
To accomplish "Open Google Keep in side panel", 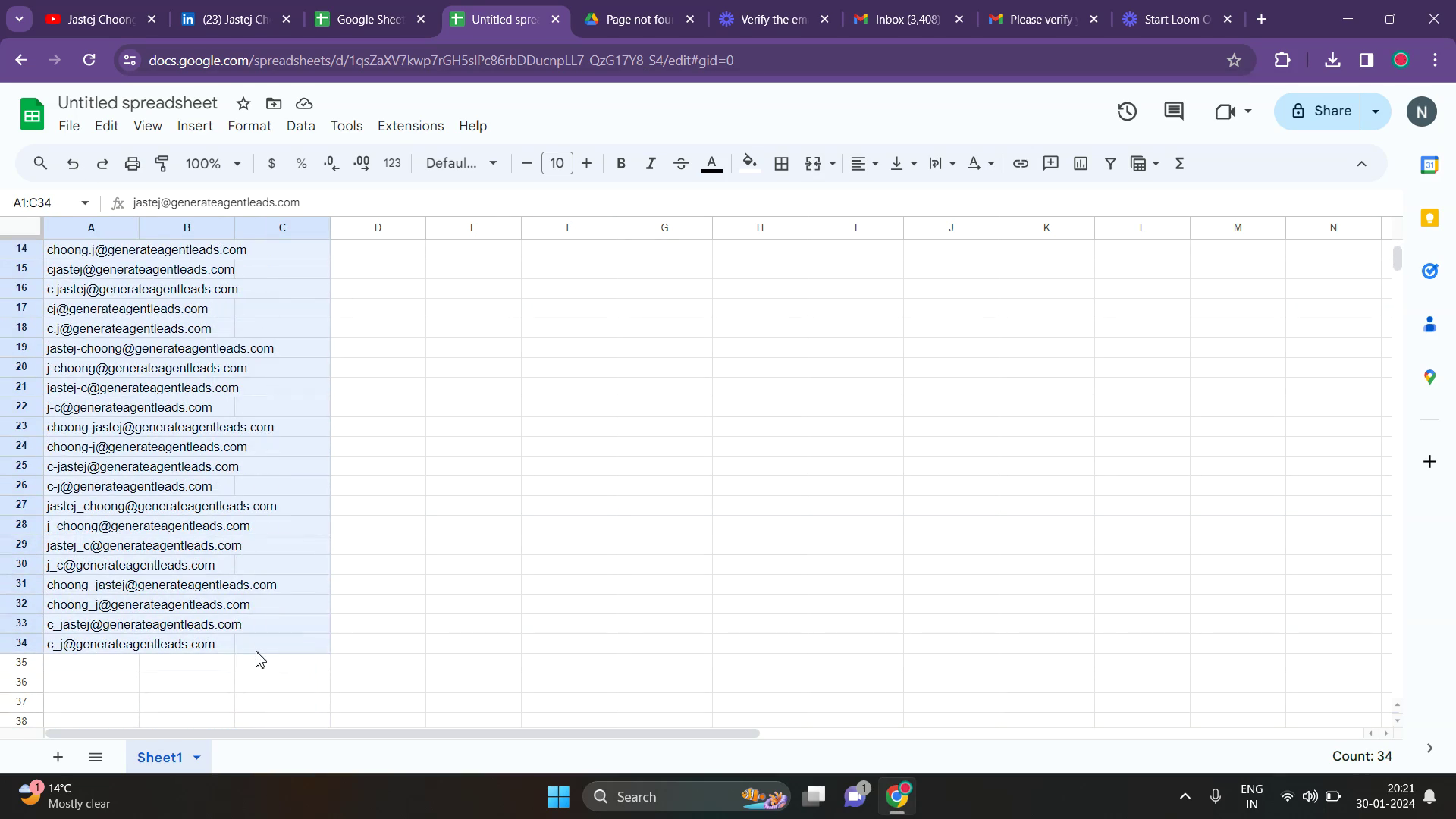I will tap(1429, 218).
